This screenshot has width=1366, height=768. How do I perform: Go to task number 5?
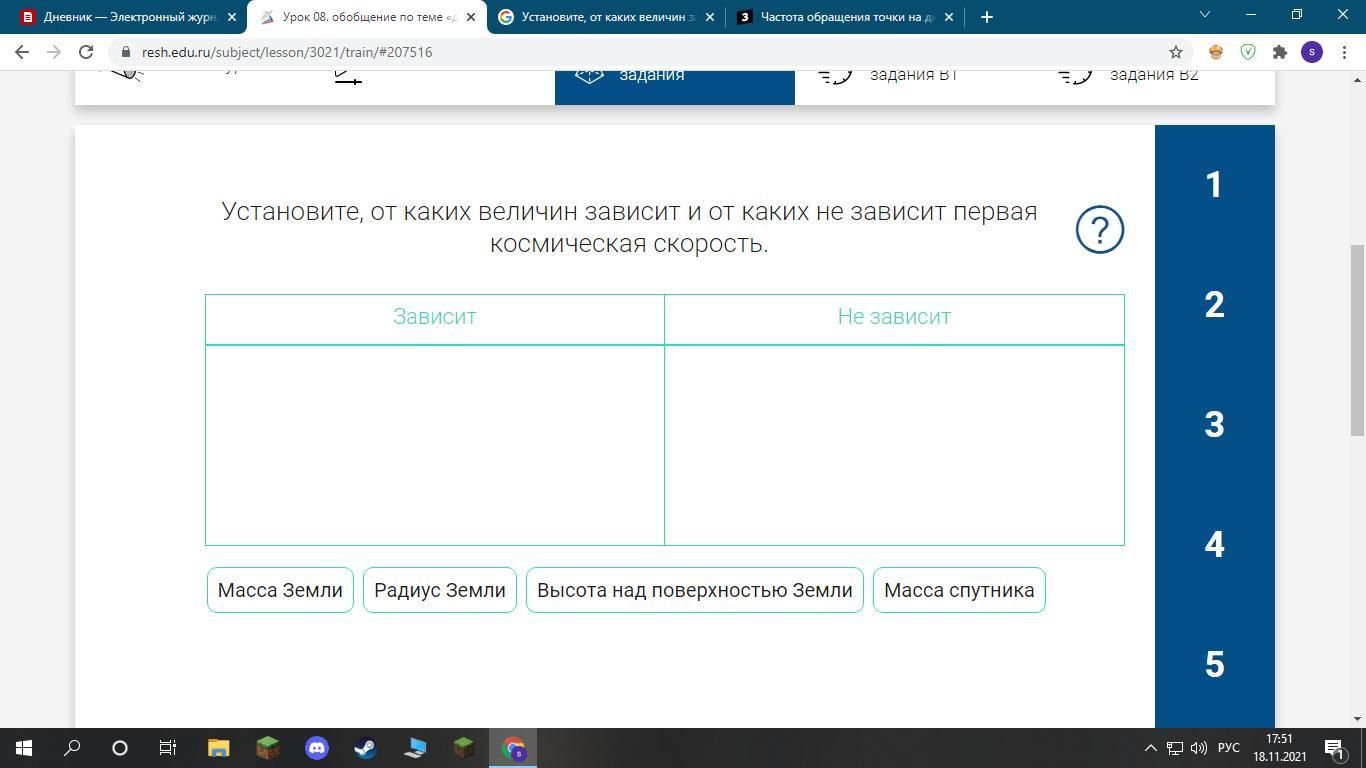(1214, 665)
